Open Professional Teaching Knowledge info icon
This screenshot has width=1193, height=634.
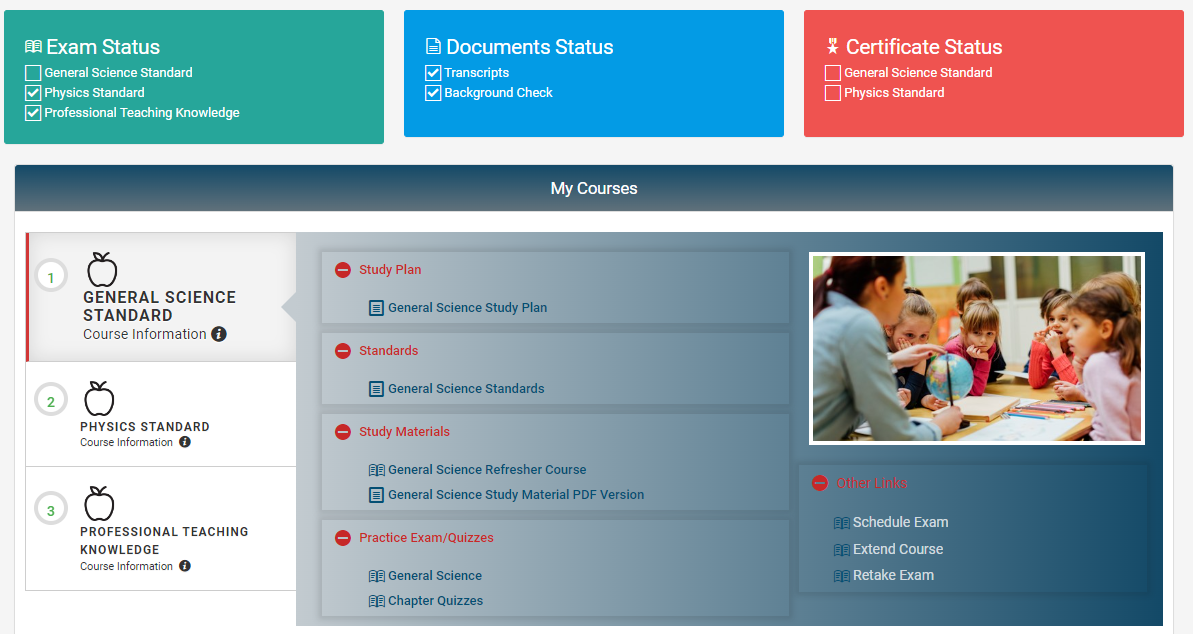(185, 566)
